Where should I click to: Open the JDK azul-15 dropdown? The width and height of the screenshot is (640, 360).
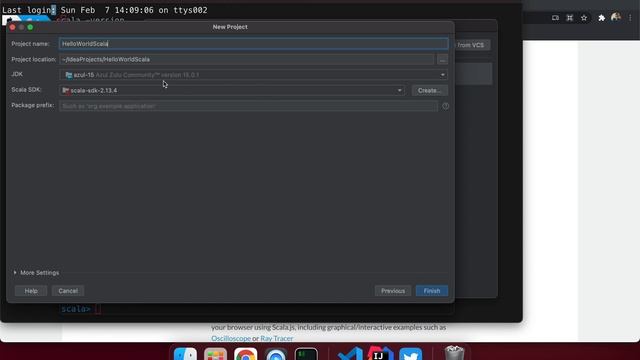[x=253, y=75]
